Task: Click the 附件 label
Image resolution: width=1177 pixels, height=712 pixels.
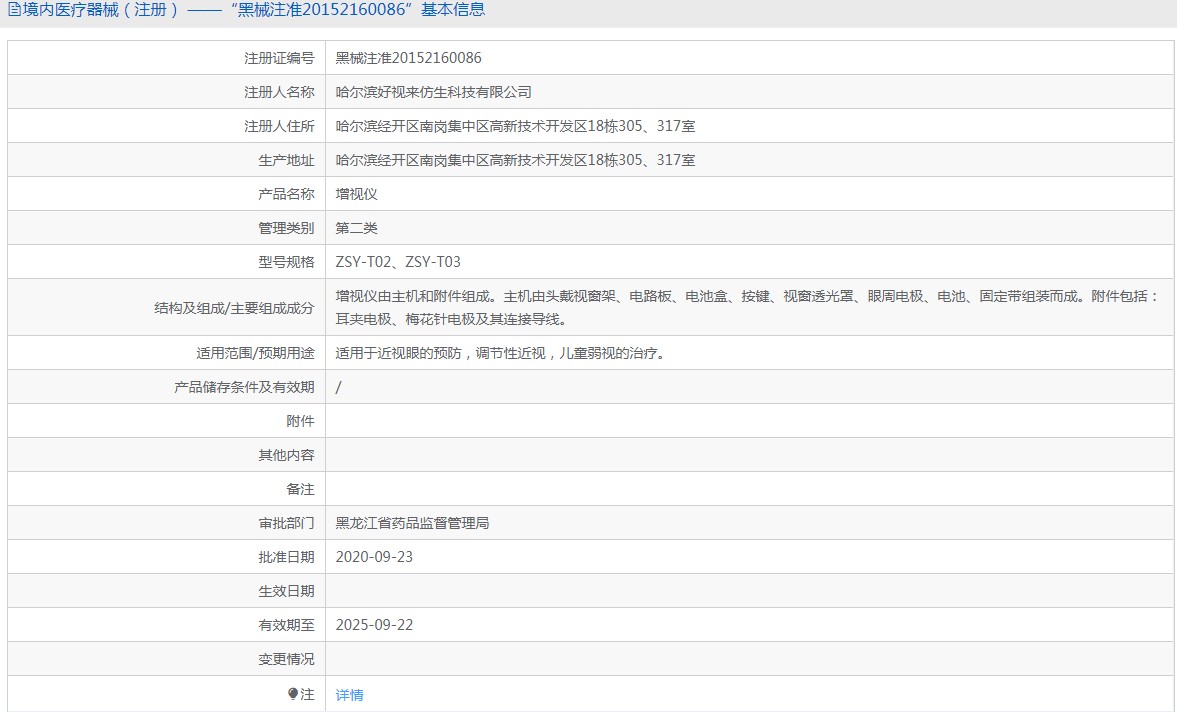Action: tap(300, 421)
